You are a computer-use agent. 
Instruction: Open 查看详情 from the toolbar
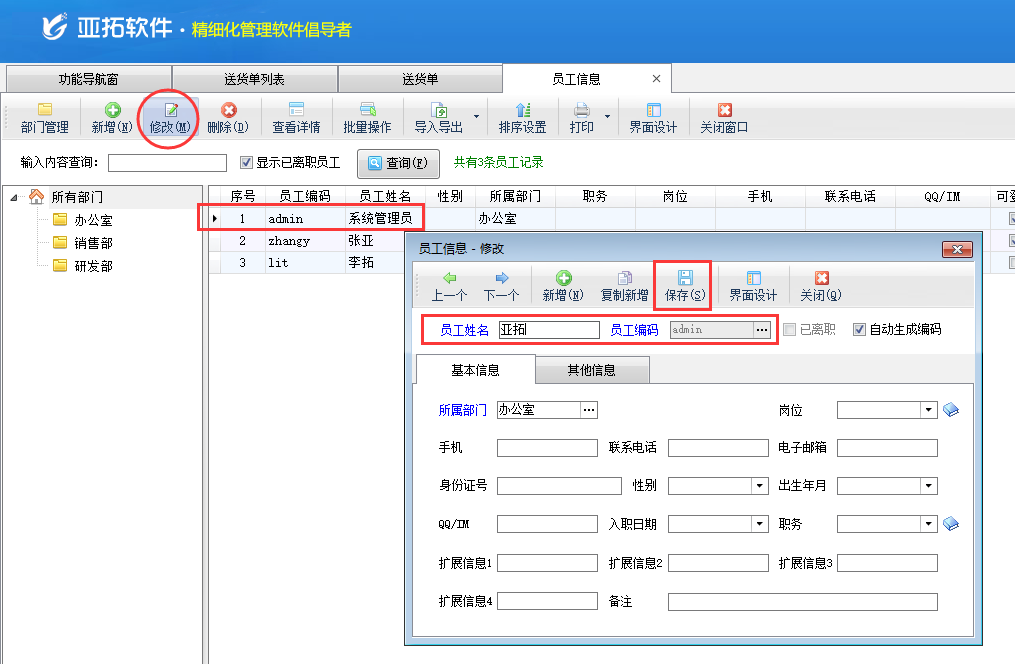click(296, 117)
